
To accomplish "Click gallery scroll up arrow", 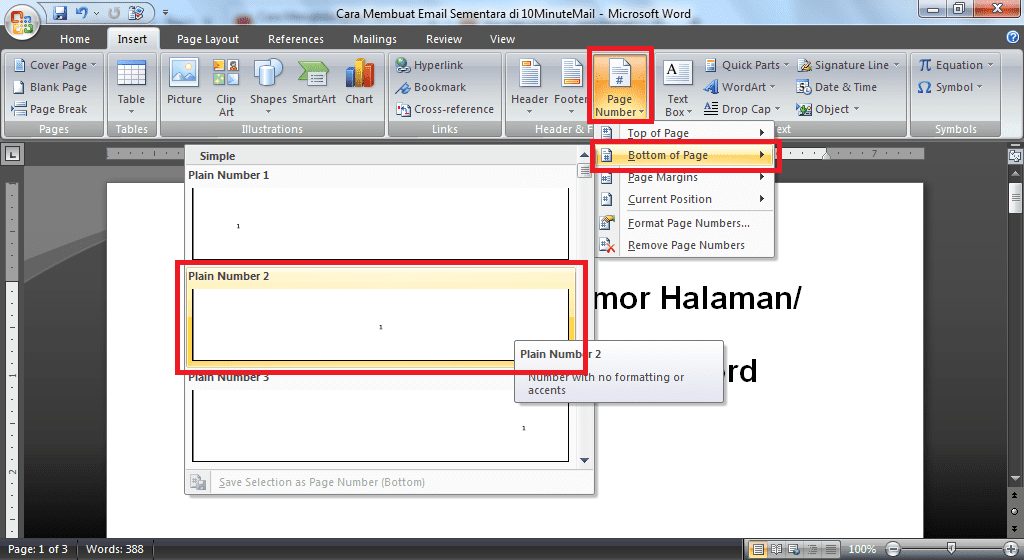I will 584,155.
